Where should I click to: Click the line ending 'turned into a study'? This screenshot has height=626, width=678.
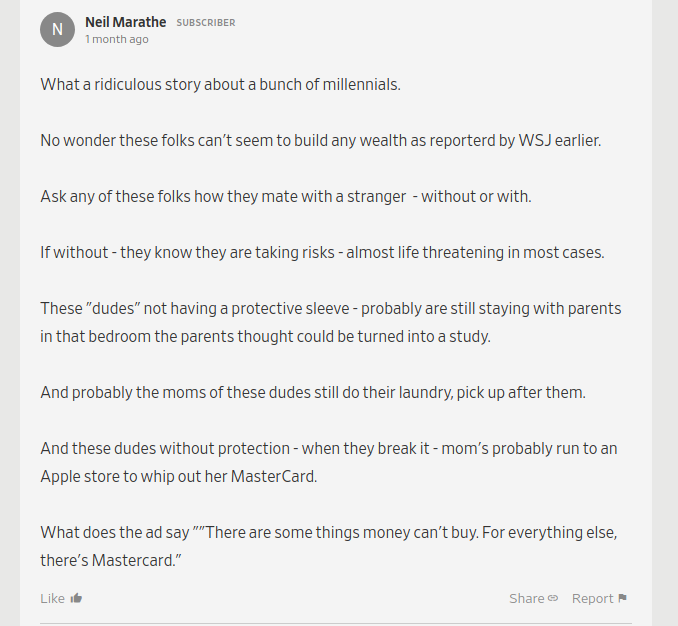point(265,337)
